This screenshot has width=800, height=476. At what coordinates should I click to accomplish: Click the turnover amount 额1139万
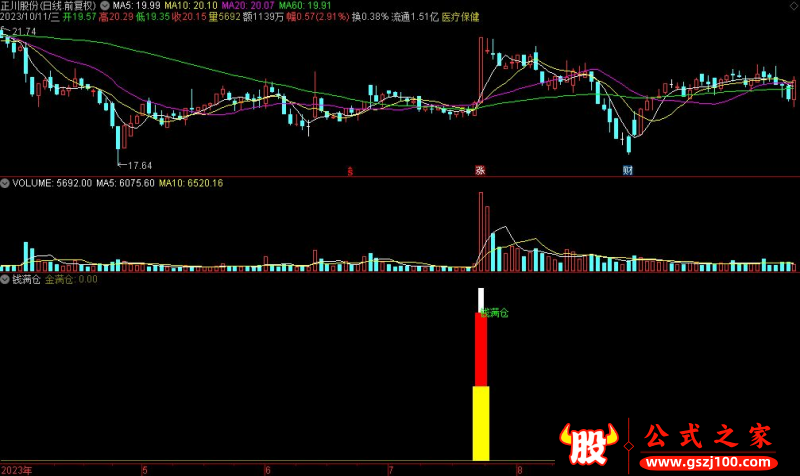pyautogui.click(x=263, y=17)
